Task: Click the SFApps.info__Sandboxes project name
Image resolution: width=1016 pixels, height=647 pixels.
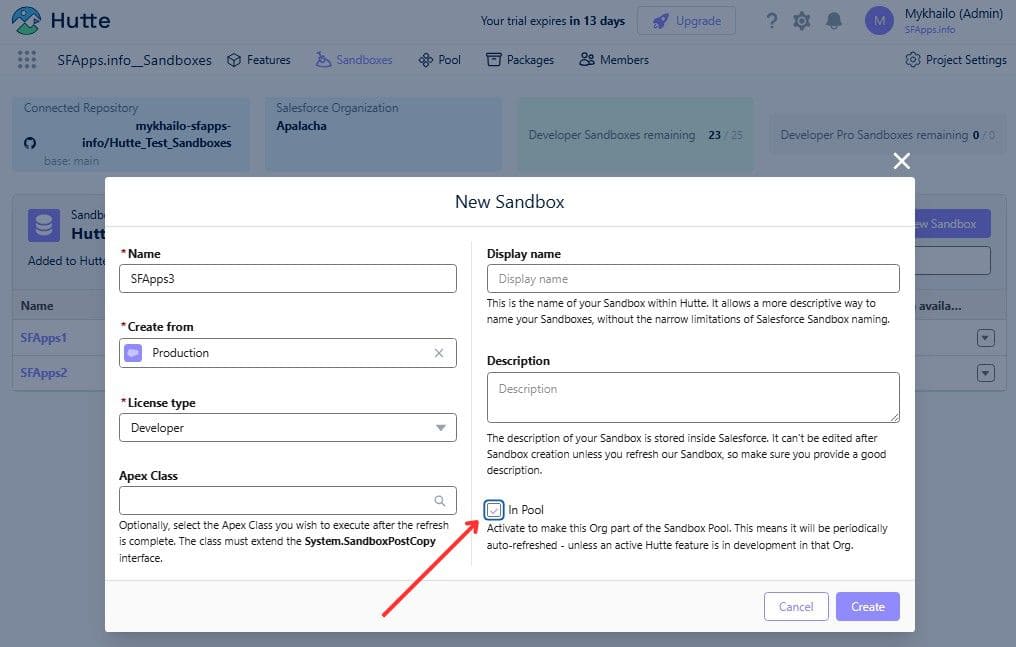Action: [134, 60]
